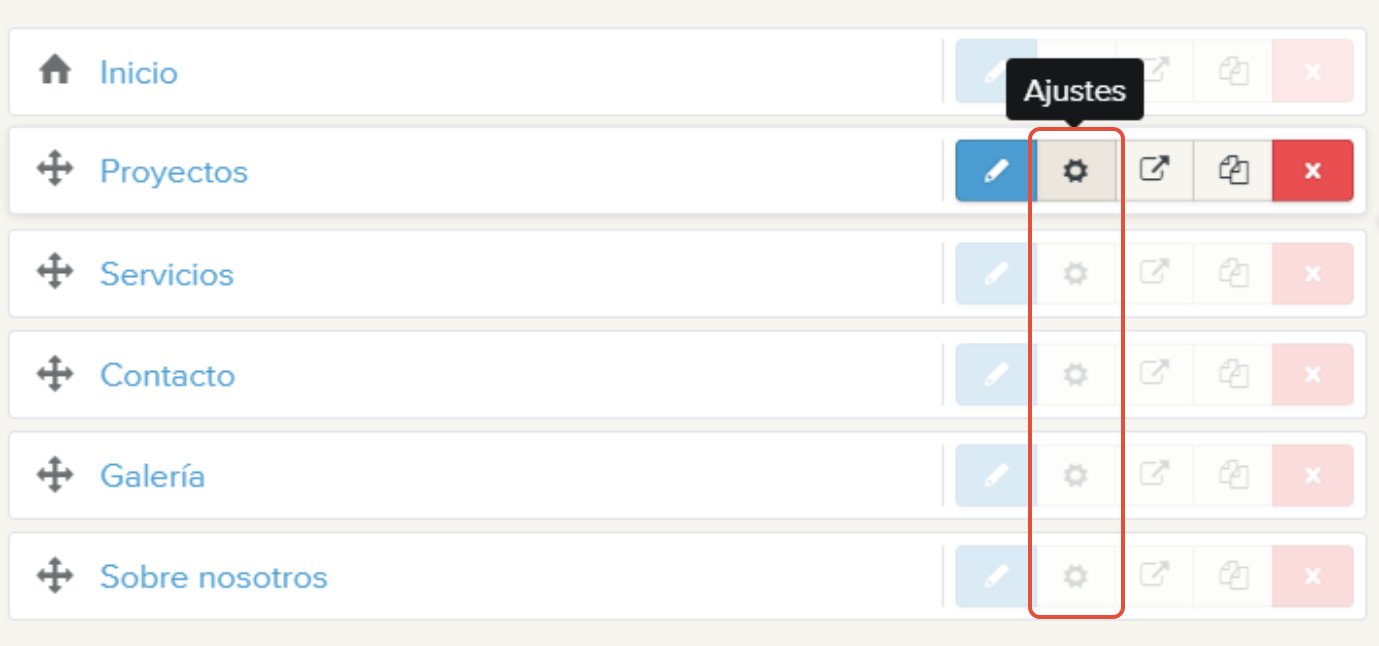Select the Contacto page name
The width and height of the screenshot is (1379, 646).
tap(168, 375)
